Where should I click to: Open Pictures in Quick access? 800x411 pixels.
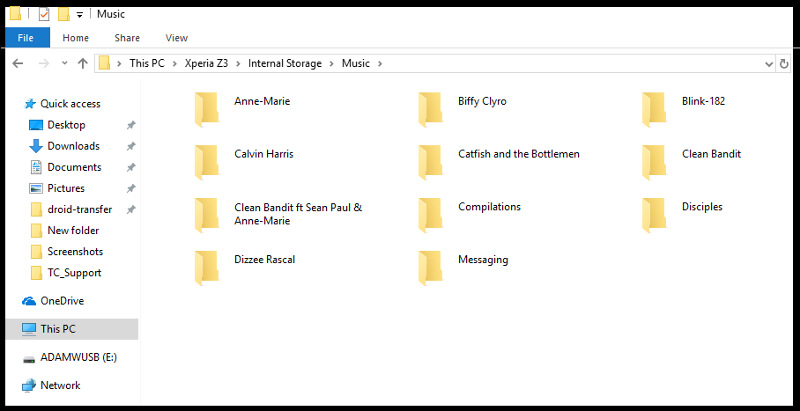click(66, 188)
